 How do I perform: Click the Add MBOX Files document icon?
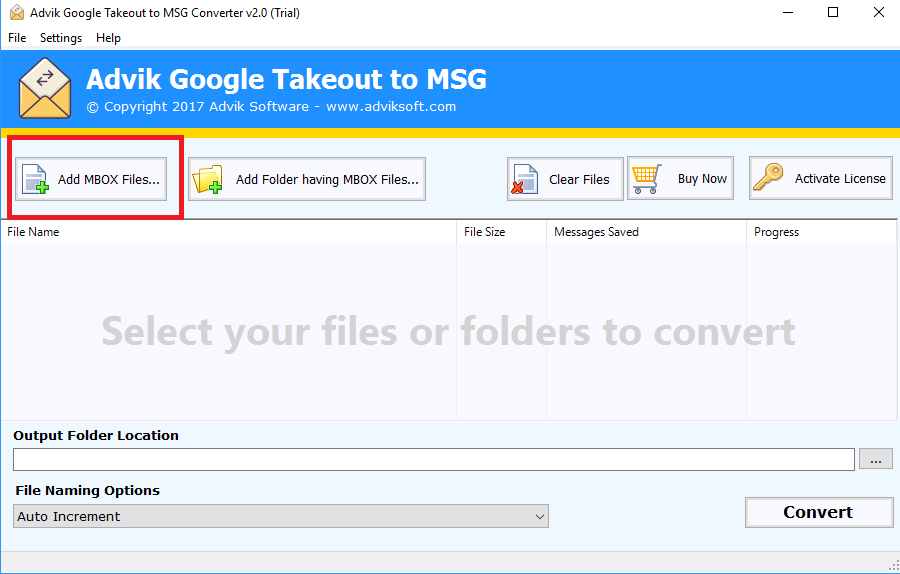point(35,179)
